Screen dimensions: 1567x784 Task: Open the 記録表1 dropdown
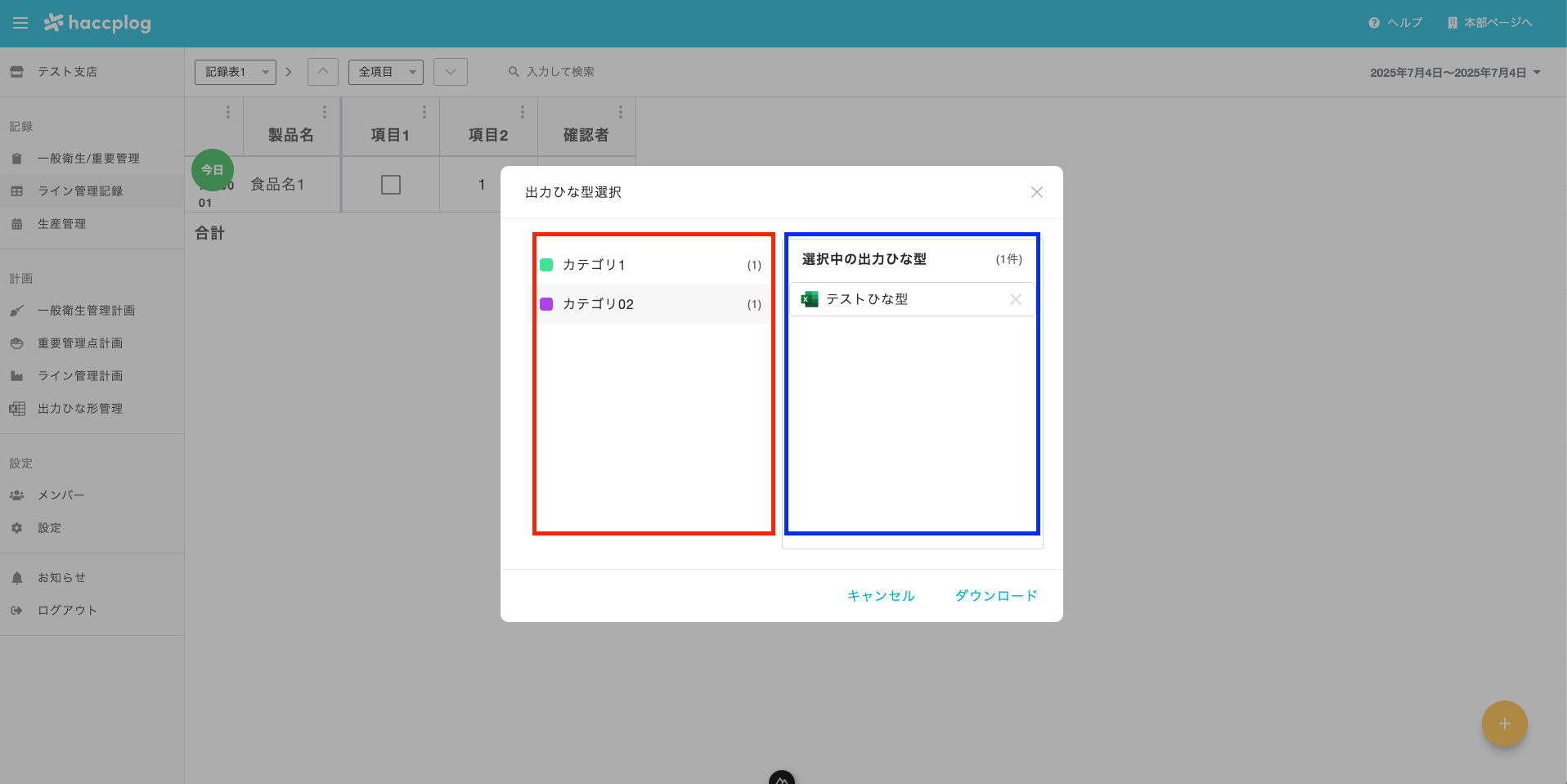tap(235, 72)
